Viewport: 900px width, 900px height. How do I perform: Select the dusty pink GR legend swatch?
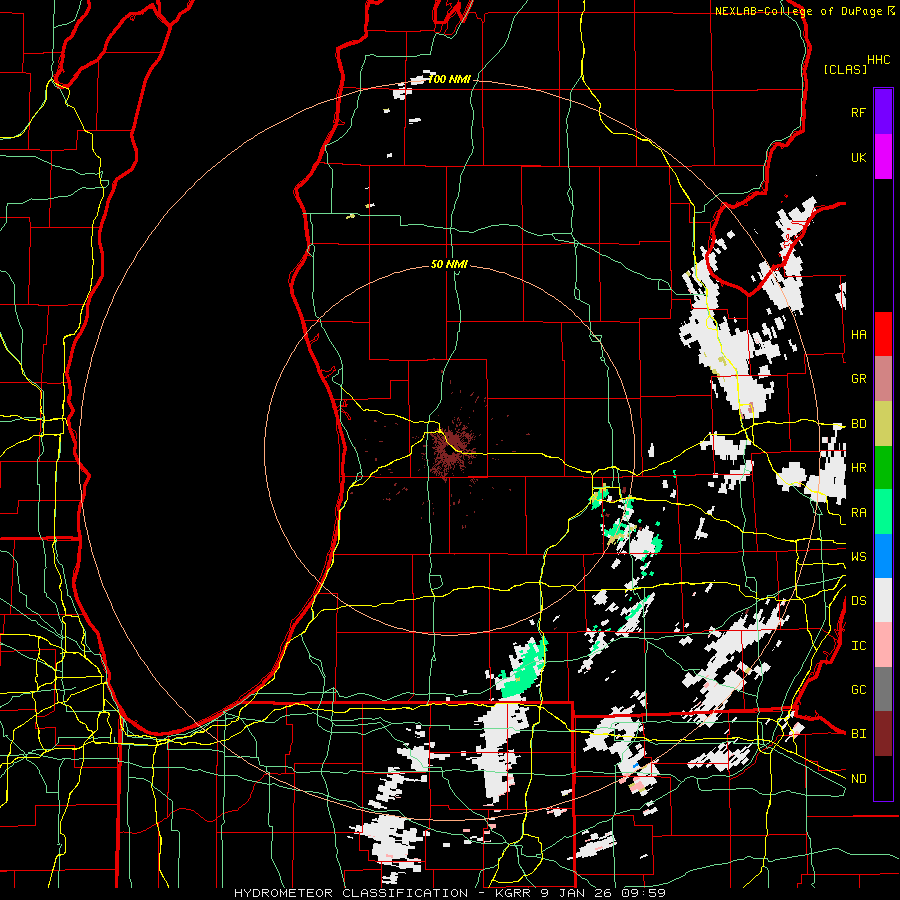tap(883, 379)
